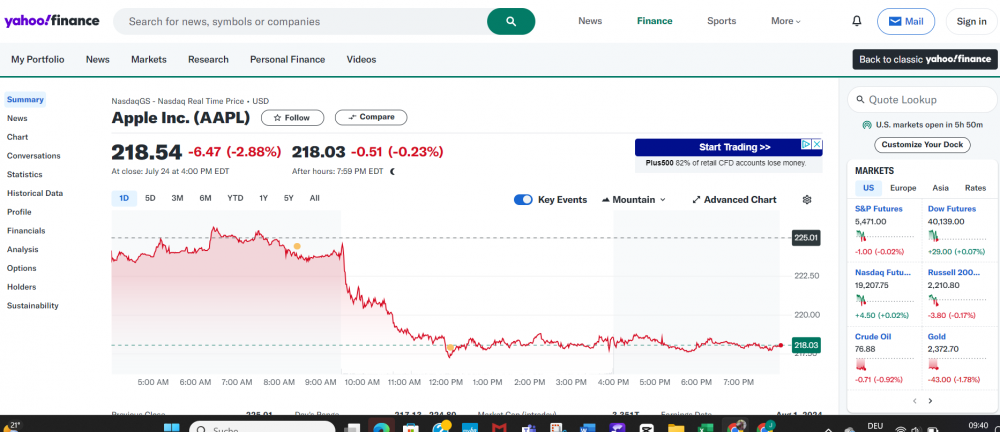
Task: Select the 5D chart range
Action: pyautogui.click(x=150, y=198)
